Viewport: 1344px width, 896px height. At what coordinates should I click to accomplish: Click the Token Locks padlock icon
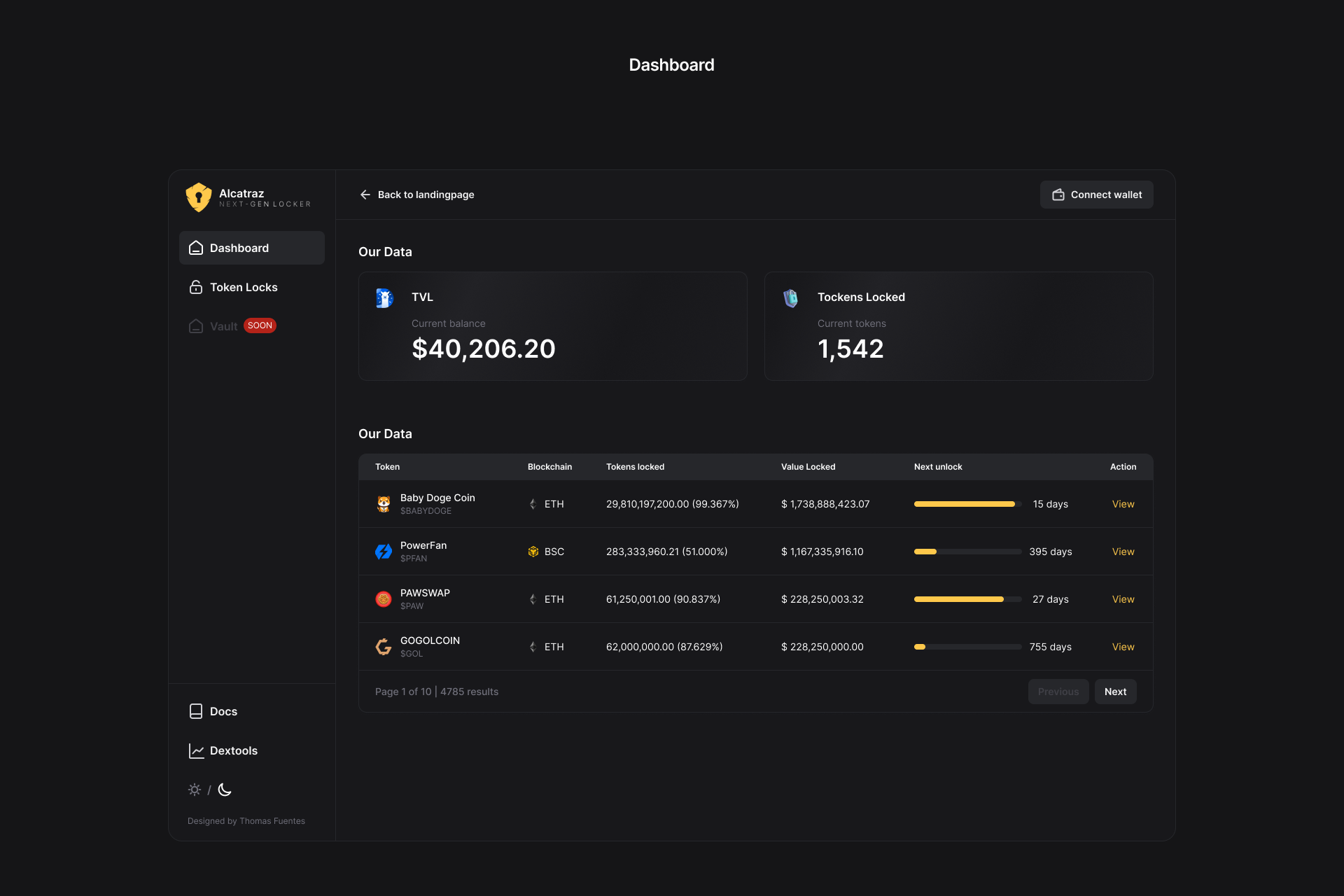[x=196, y=287]
